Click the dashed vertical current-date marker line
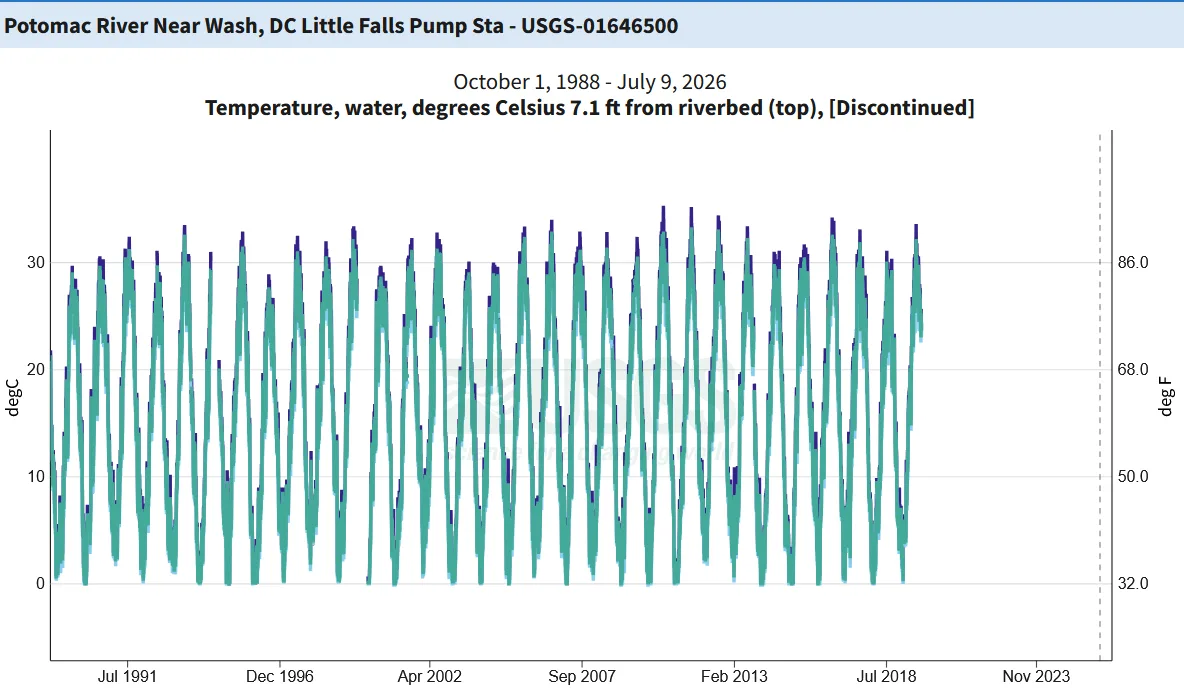This screenshot has width=1184, height=693. [1100, 396]
